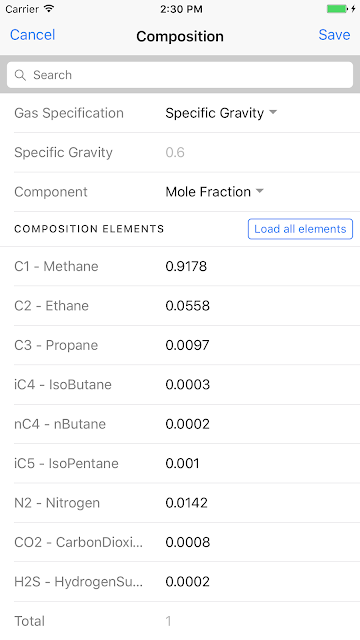This screenshot has width=360, height=640.
Task: Tap the magnifying glass search icon
Action: (x=20, y=75)
